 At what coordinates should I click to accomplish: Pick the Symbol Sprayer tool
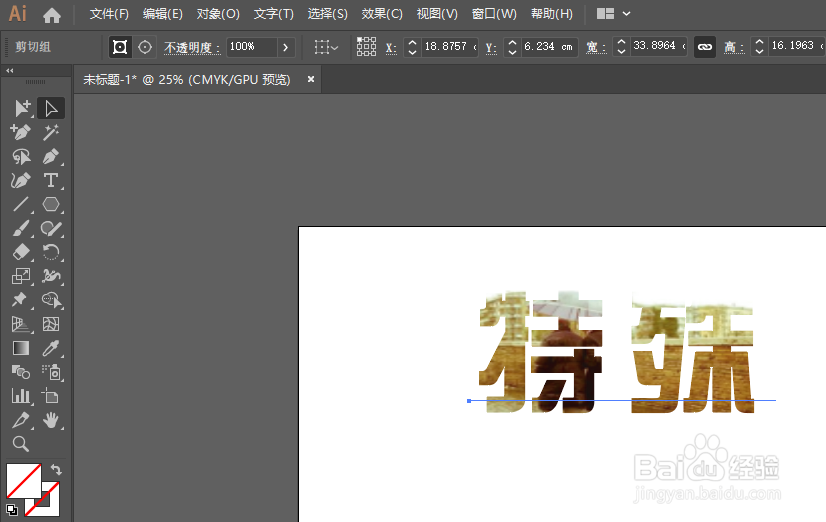click(51, 372)
